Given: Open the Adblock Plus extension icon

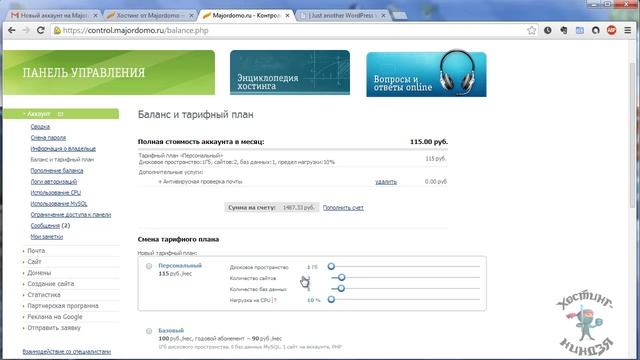Looking at the screenshot, I should [611, 30].
